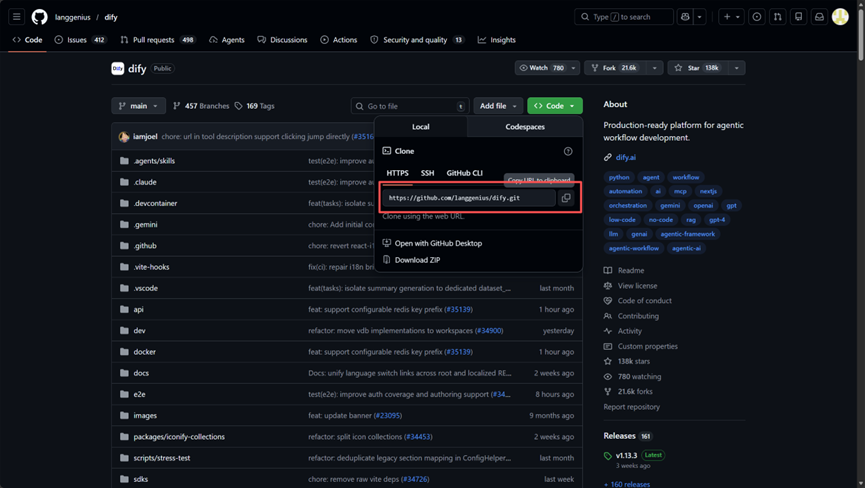865x488 pixels.
Task: Open the Security and quality tab
Action: pyautogui.click(x=417, y=40)
